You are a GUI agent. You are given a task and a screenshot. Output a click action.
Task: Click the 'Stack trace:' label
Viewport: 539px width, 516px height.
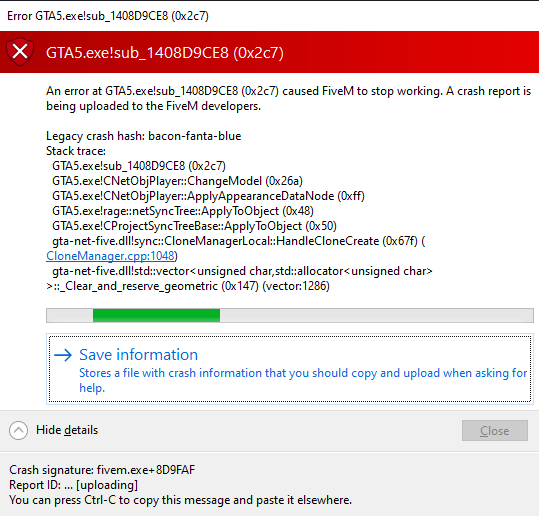[76, 151]
